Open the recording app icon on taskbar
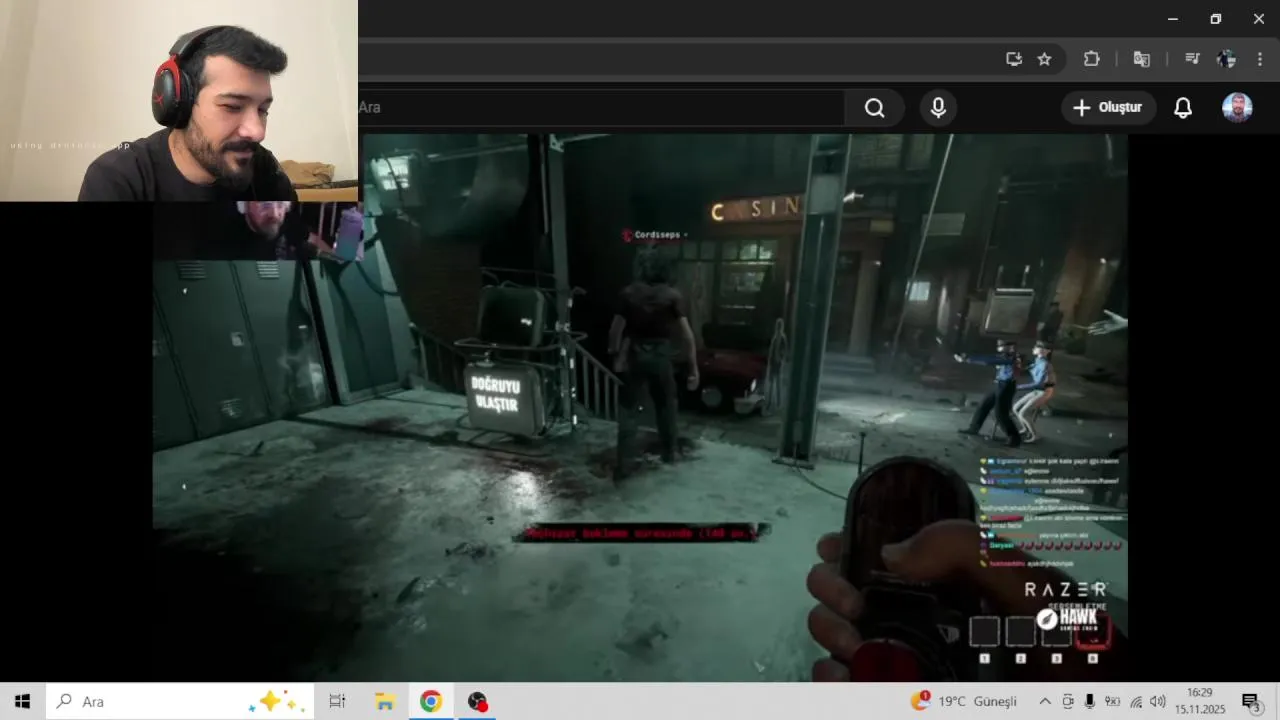 click(478, 702)
